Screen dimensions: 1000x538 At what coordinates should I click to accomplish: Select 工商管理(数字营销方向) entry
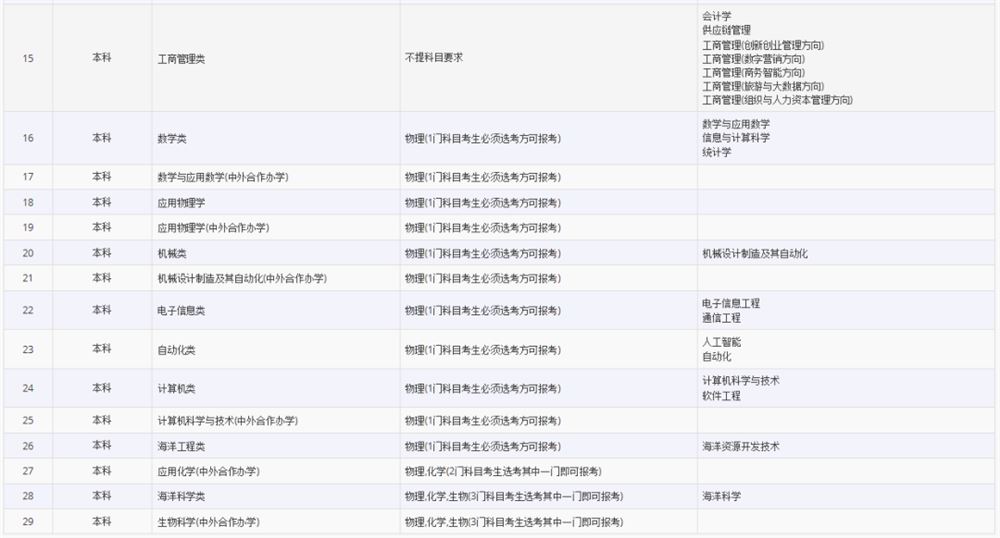tap(754, 59)
